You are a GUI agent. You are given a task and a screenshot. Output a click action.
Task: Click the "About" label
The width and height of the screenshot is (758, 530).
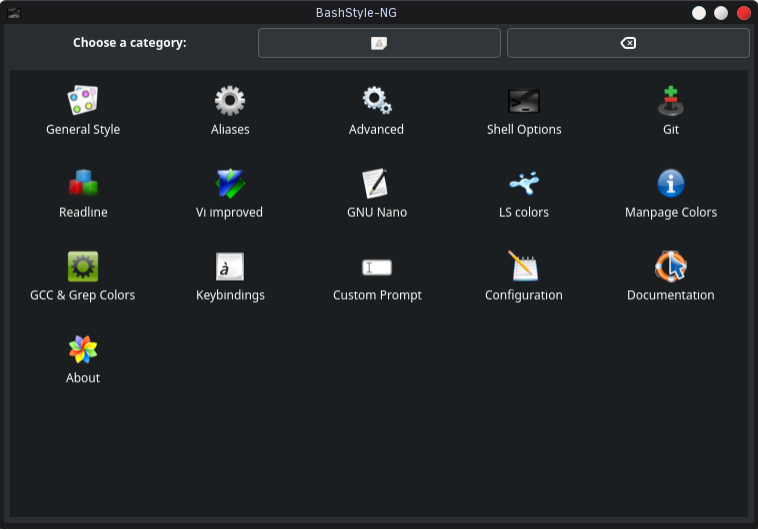coord(83,378)
